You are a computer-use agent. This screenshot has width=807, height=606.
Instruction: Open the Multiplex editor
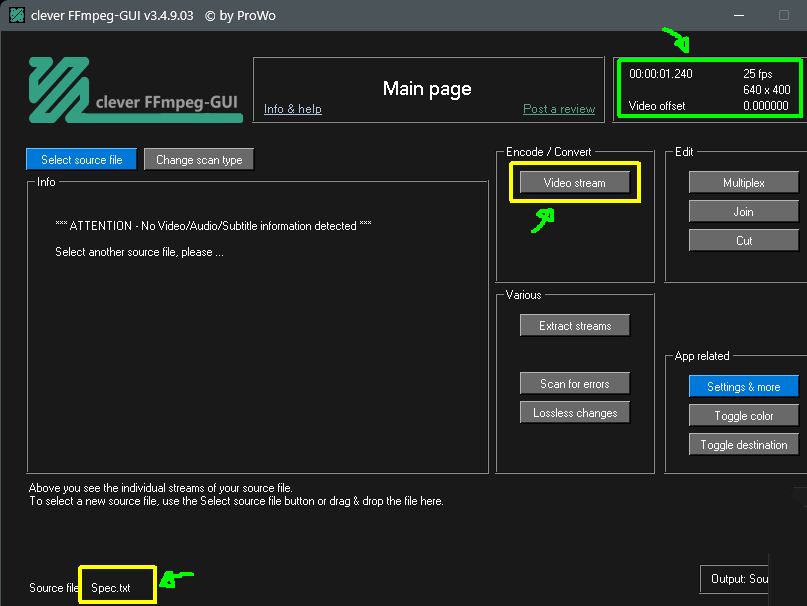[x=744, y=183]
